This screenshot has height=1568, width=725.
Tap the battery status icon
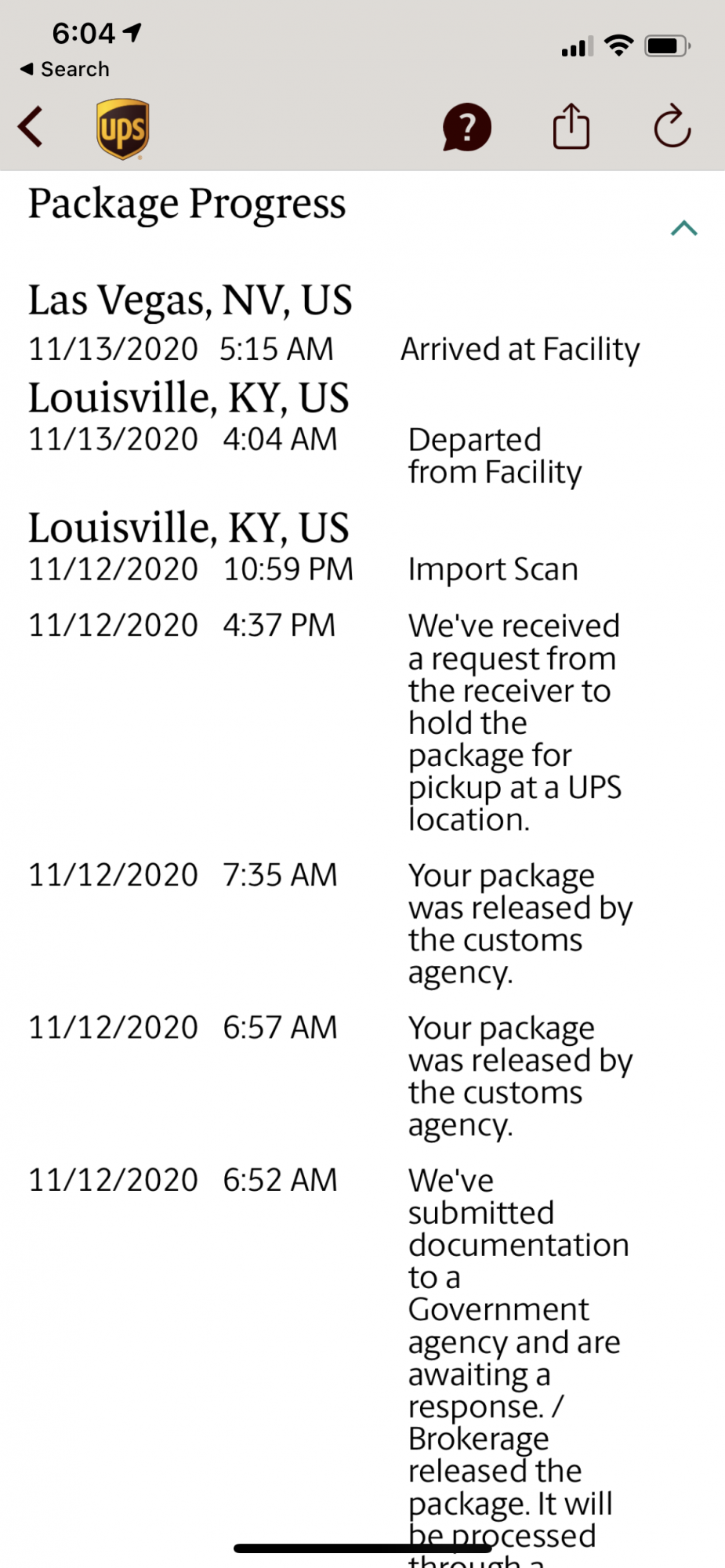666,46
